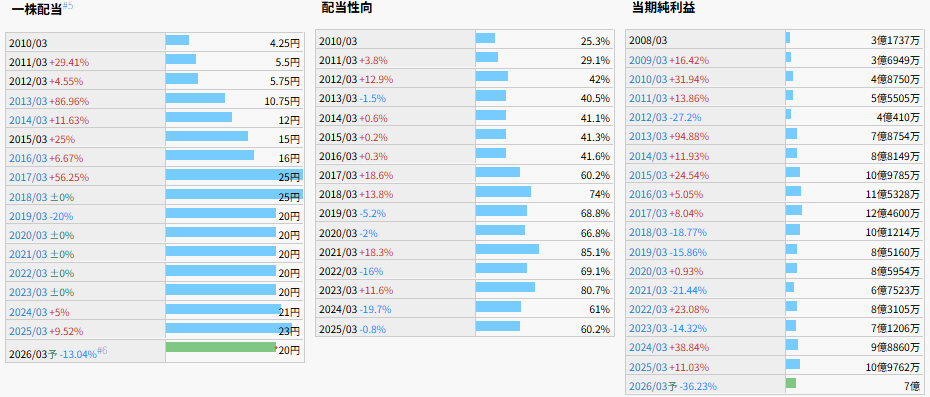The image size is (930, 397).
Task: Select the 配当性向 section heading
Action: tap(347, 8)
